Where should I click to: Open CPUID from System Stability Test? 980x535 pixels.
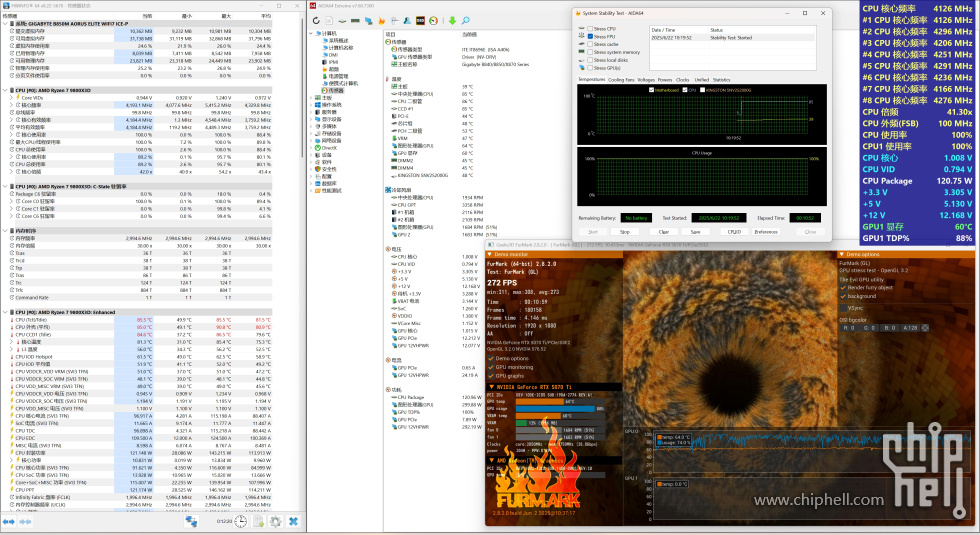click(734, 232)
